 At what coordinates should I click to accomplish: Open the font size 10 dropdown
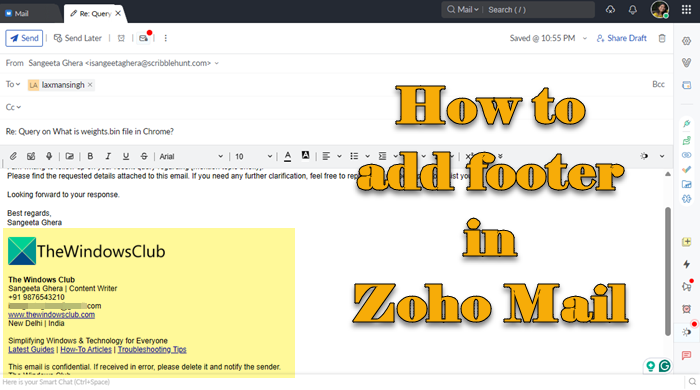click(x=253, y=157)
